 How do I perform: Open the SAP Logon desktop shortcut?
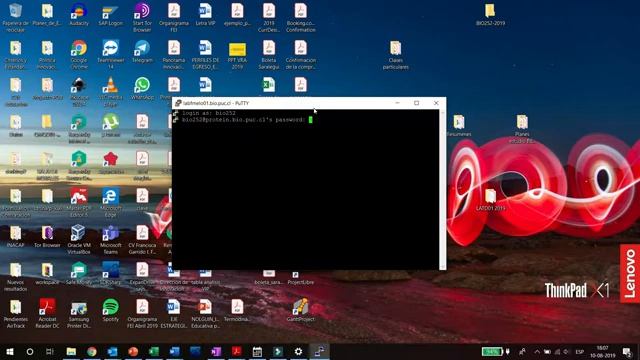110,15
